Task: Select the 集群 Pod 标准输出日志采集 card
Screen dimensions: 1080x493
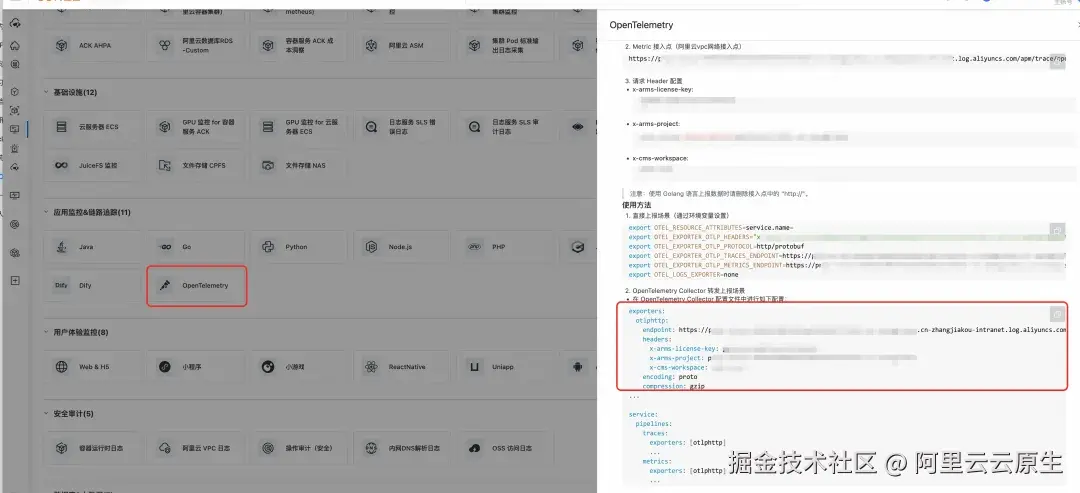Action: click(506, 45)
